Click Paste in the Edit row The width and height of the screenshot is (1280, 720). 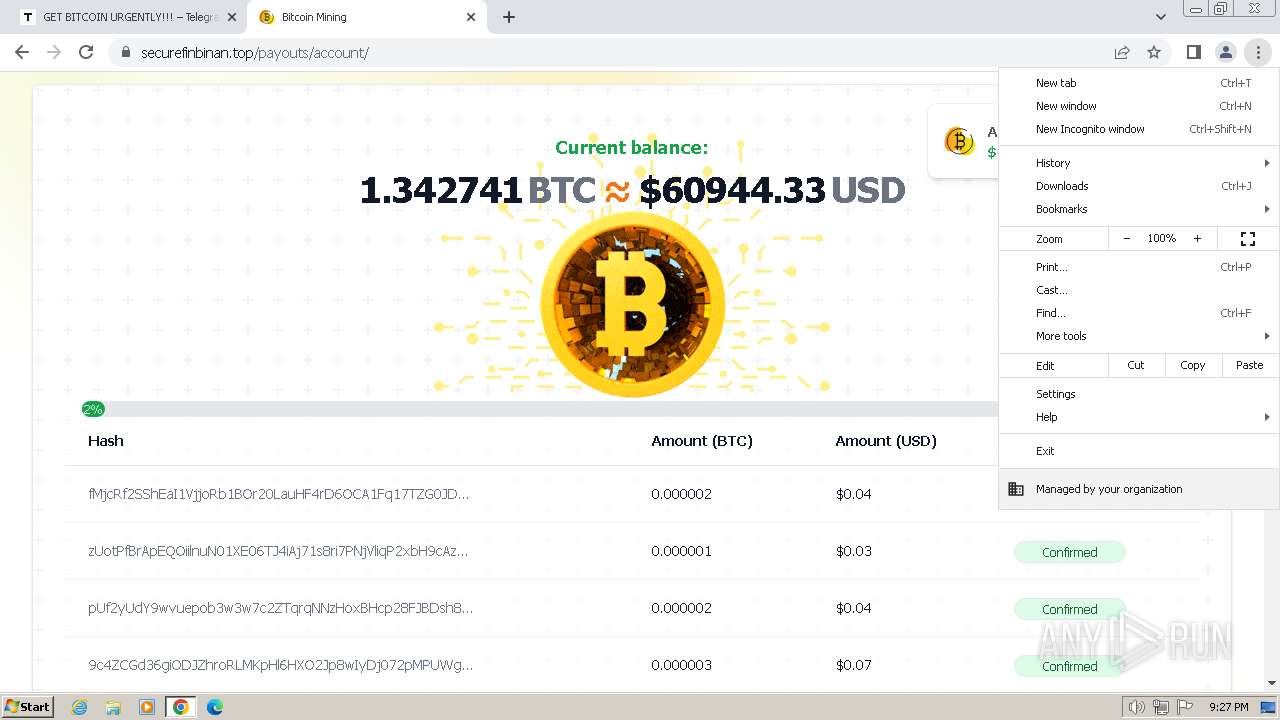point(1250,365)
